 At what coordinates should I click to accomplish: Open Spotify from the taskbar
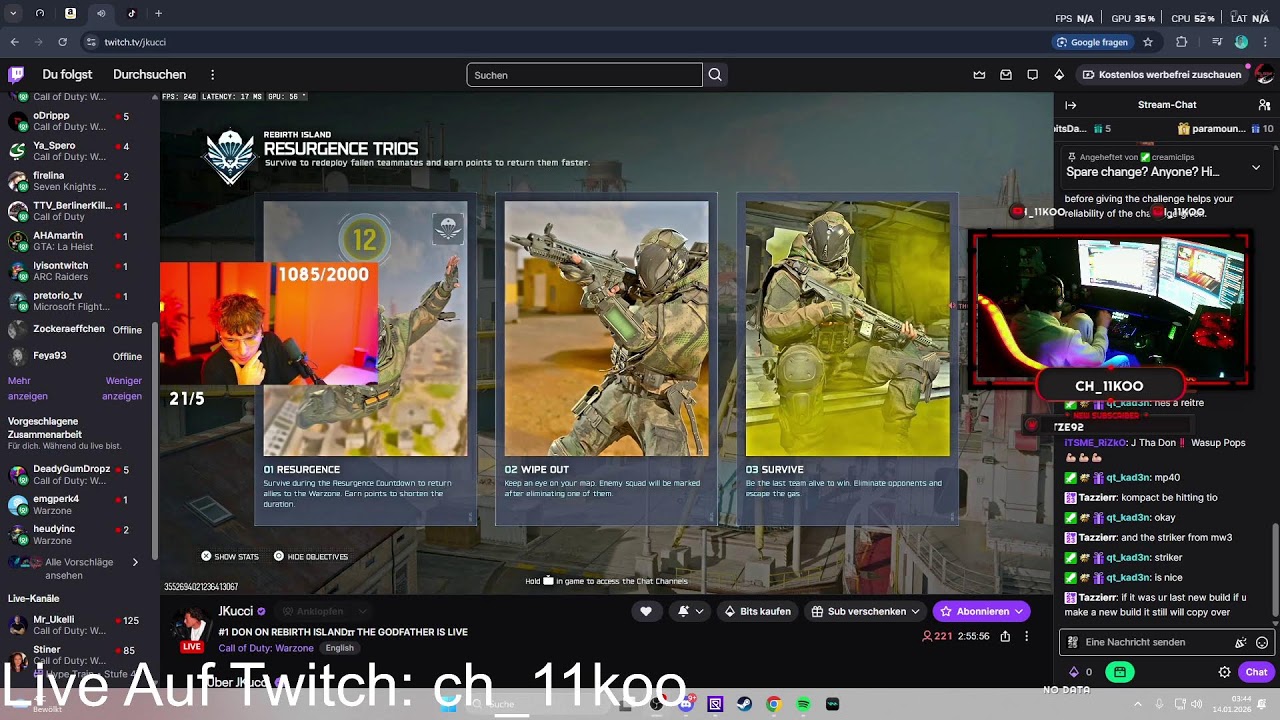click(803, 704)
